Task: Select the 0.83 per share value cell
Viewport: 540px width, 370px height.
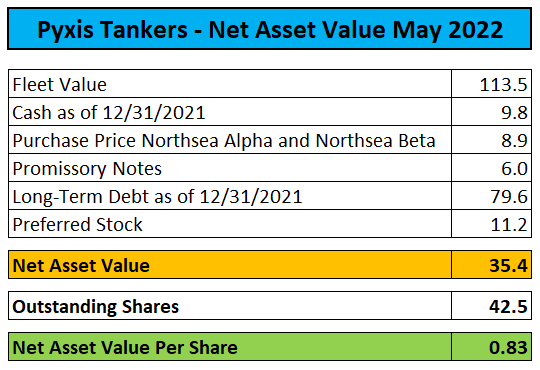Action: (491, 347)
